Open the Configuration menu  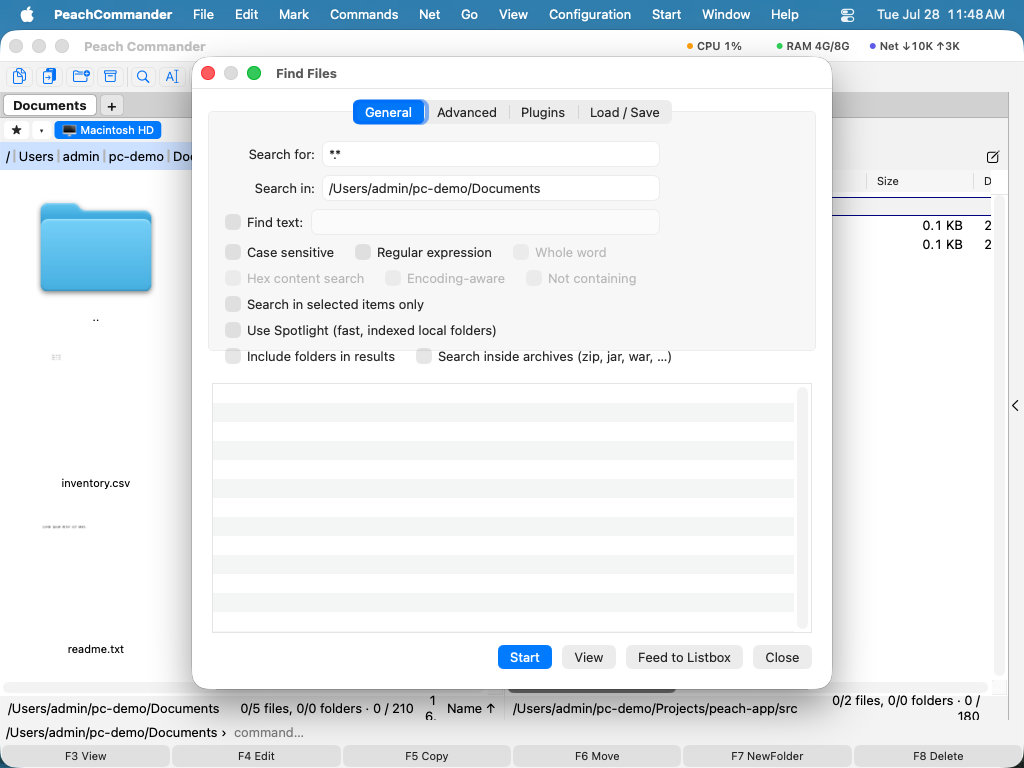(590, 14)
